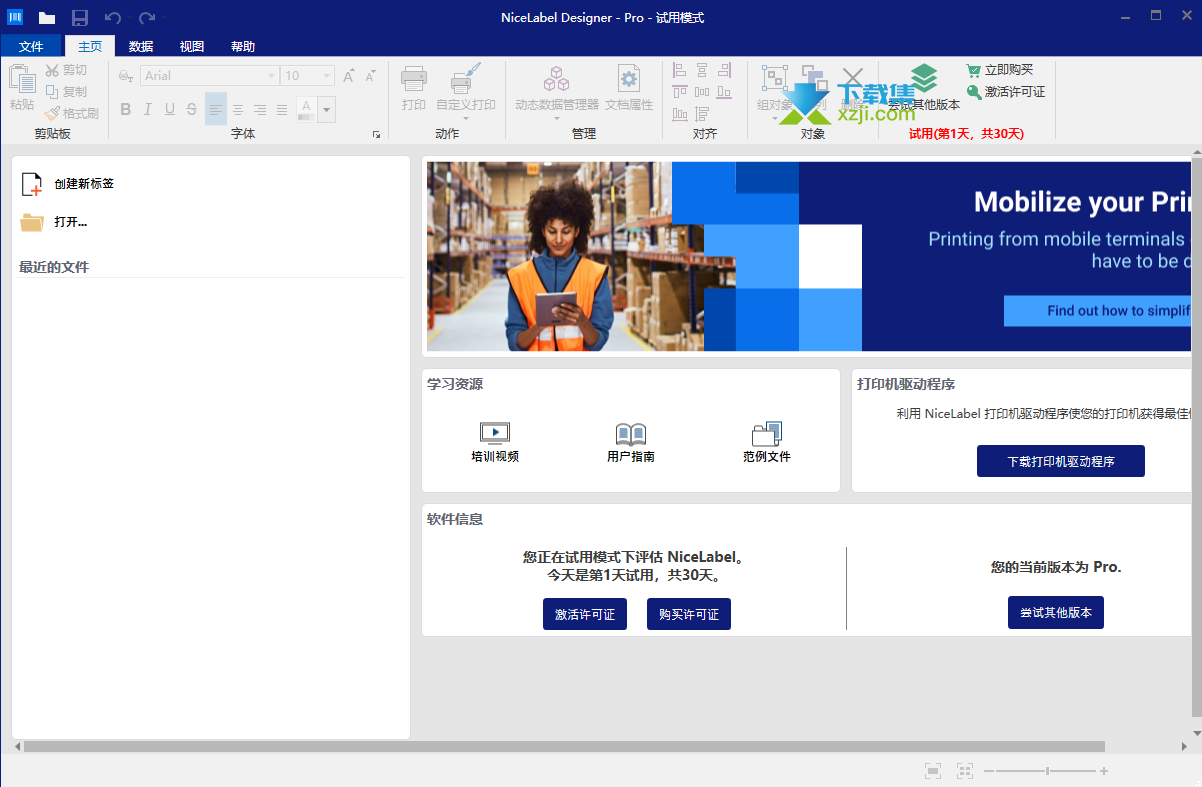Click the 复制 (Copy) icon
Image resolution: width=1202 pixels, height=787 pixels.
[x=53, y=92]
